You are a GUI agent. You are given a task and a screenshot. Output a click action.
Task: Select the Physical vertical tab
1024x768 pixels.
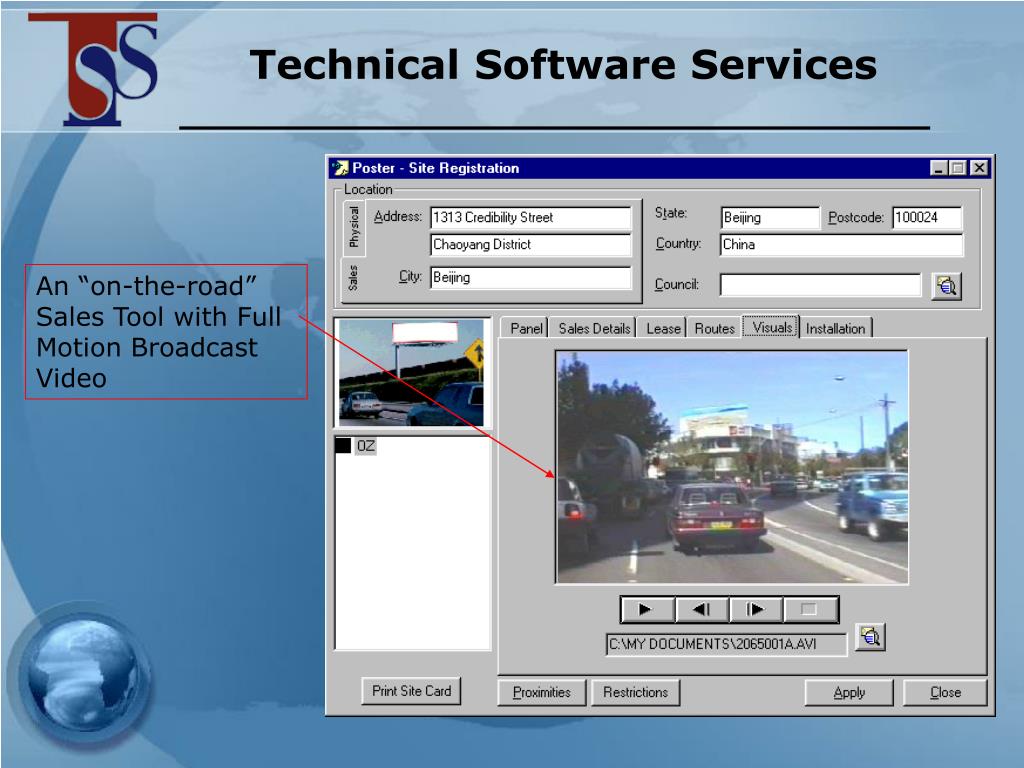[x=353, y=227]
